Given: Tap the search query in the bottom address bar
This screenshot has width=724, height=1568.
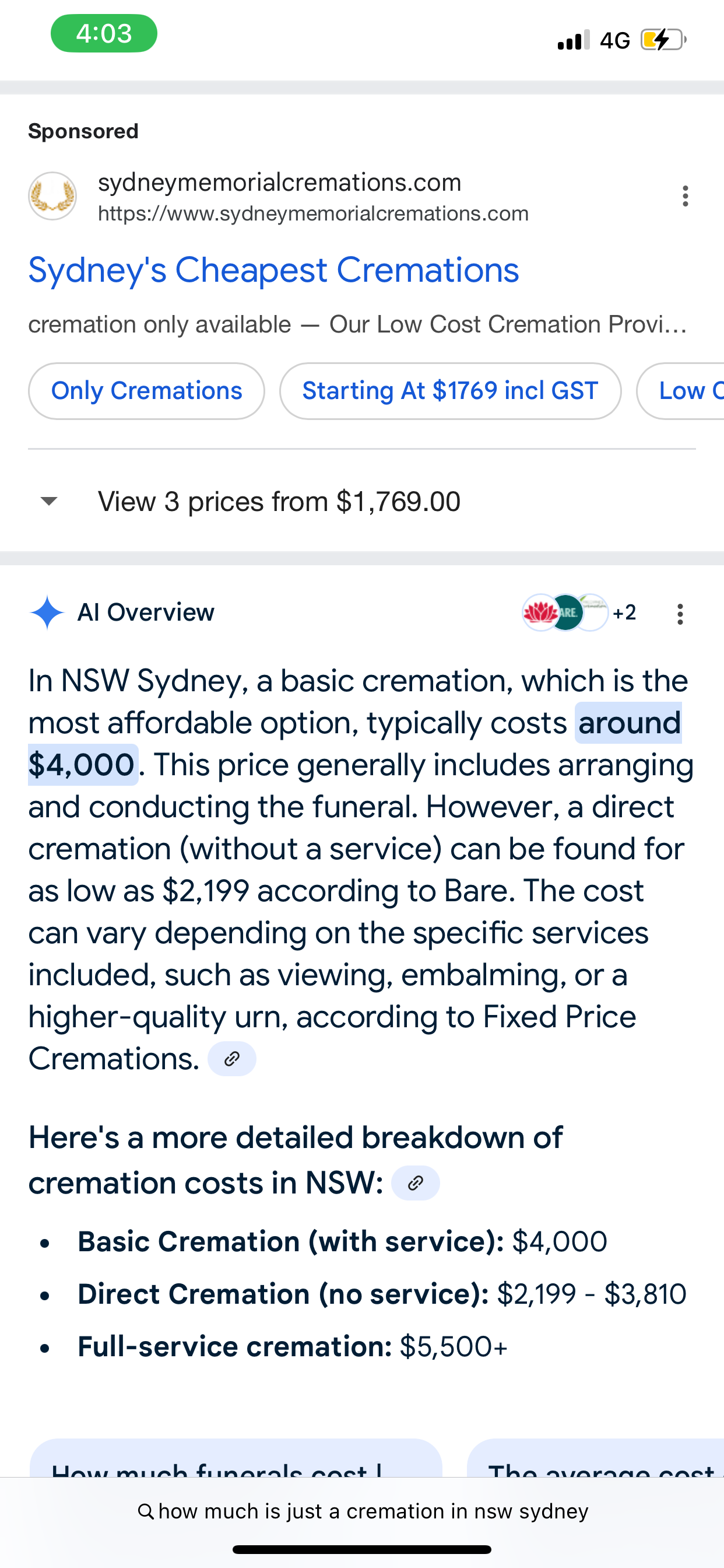Looking at the screenshot, I should (x=373, y=1511).
